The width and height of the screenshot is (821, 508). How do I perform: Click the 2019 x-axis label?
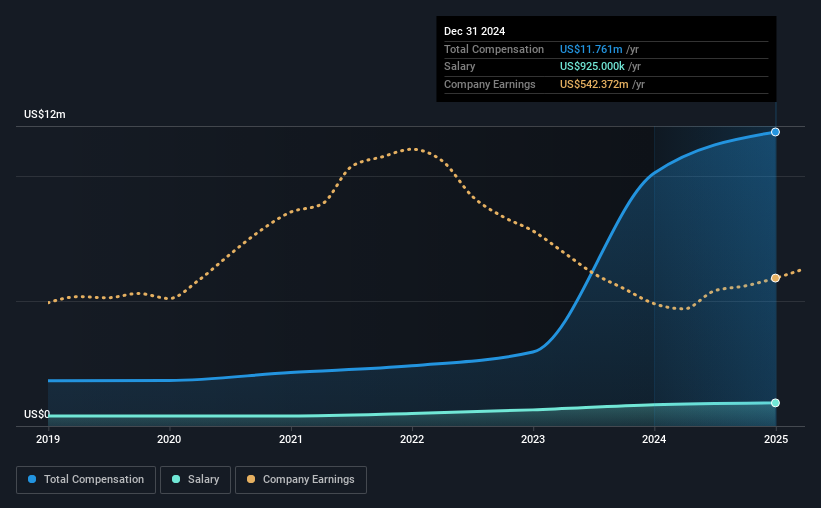point(48,439)
